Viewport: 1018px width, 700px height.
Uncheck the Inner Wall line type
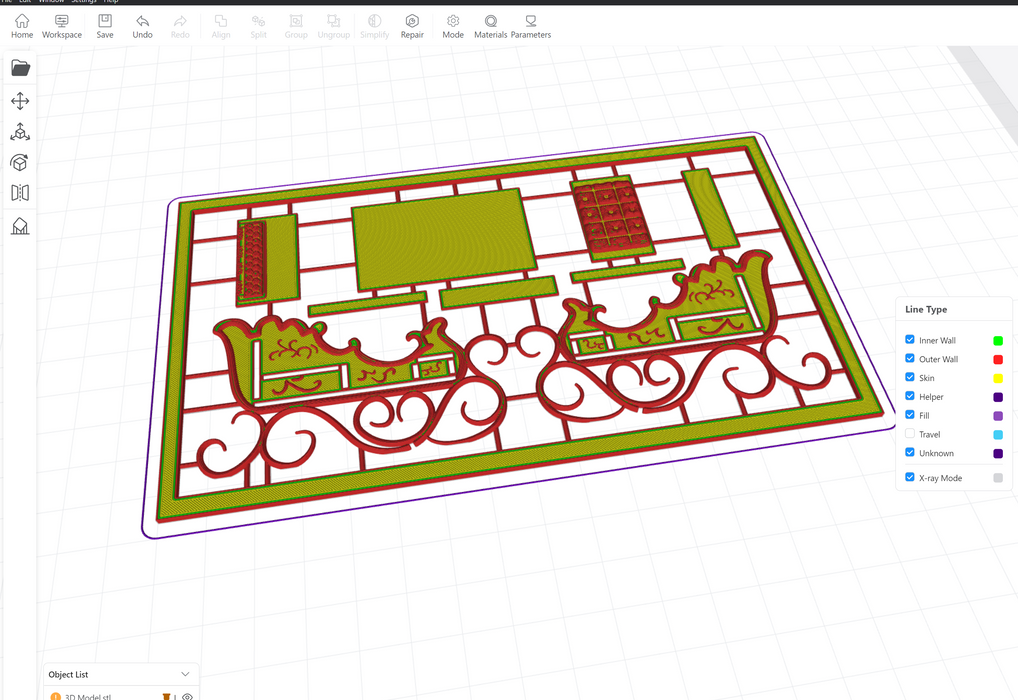910,340
